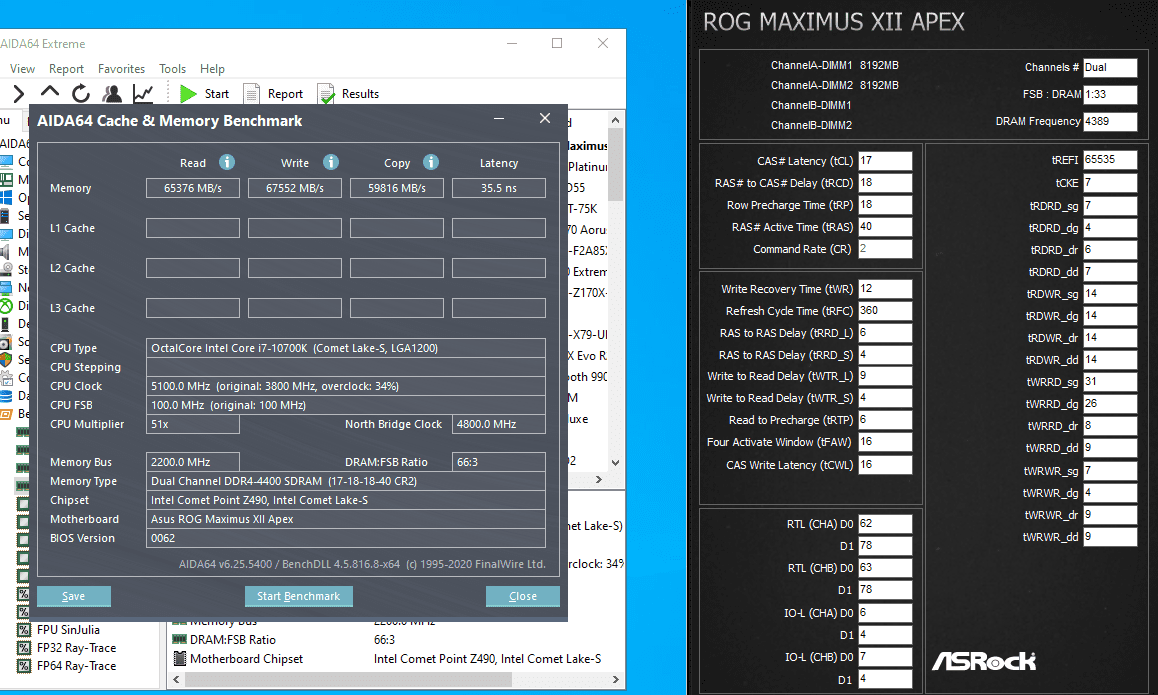The width and height of the screenshot is (1158, 695).
Task: Click the Command Rate (CR) field
Action: pos(885,249)
